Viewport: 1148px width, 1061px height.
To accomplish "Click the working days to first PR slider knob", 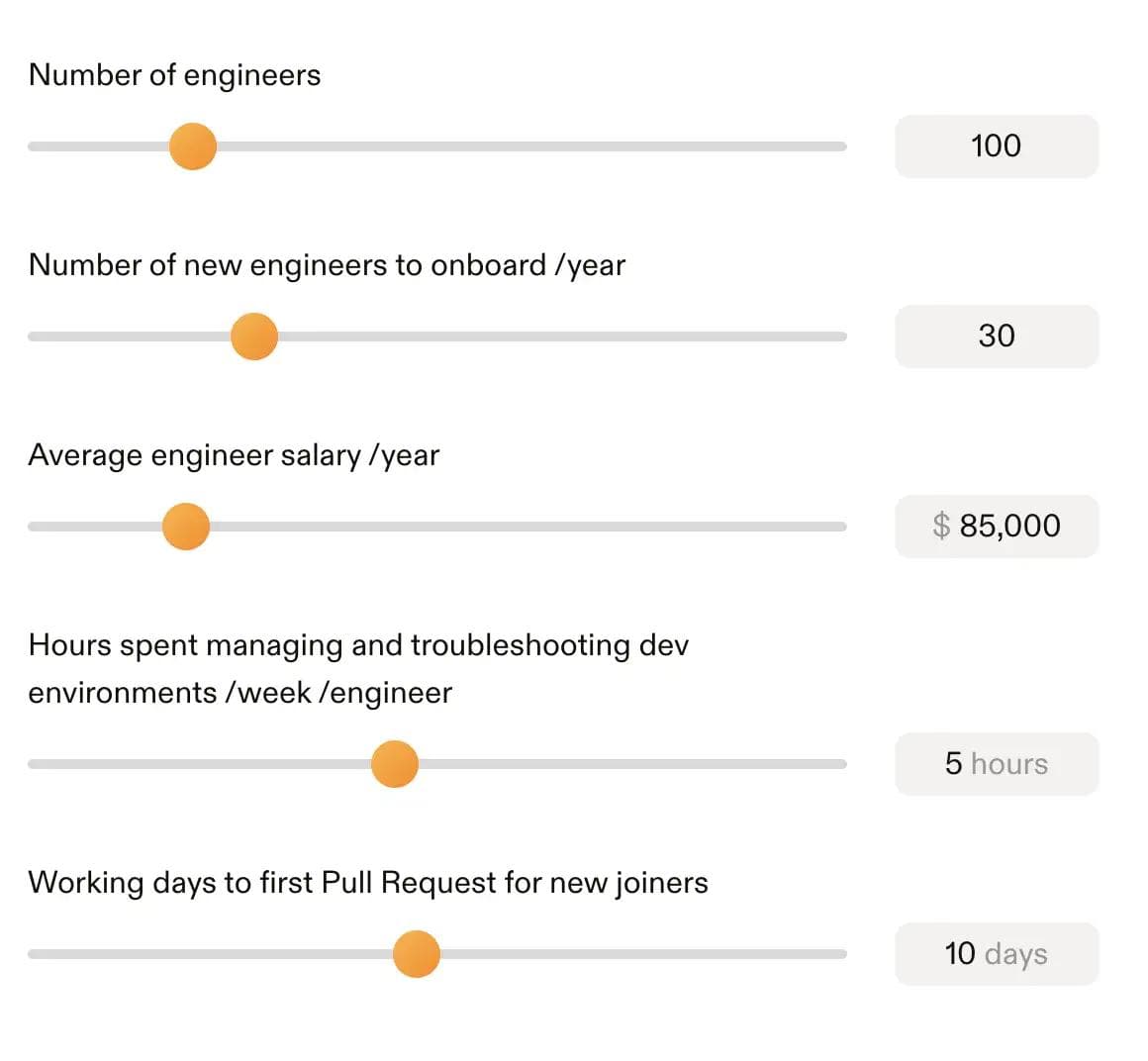I will [417, 954].
